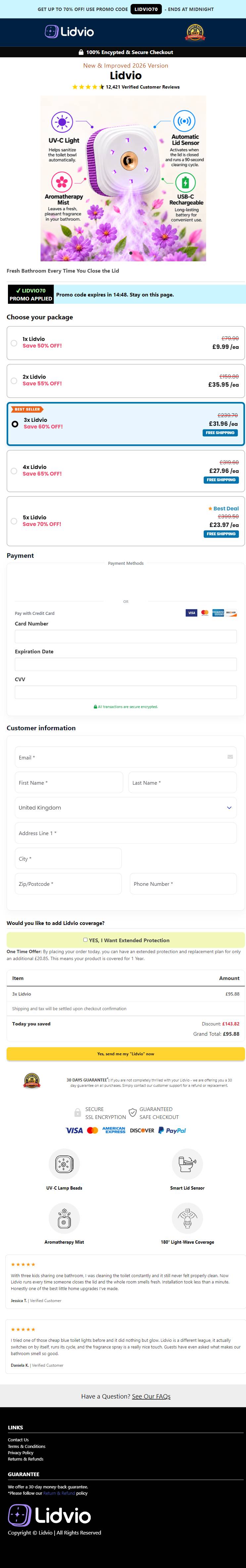Image resolution: width=246 pixels, height=1568 pixels.
Task: Click the autofill icon in Email field
Action: 230,757
